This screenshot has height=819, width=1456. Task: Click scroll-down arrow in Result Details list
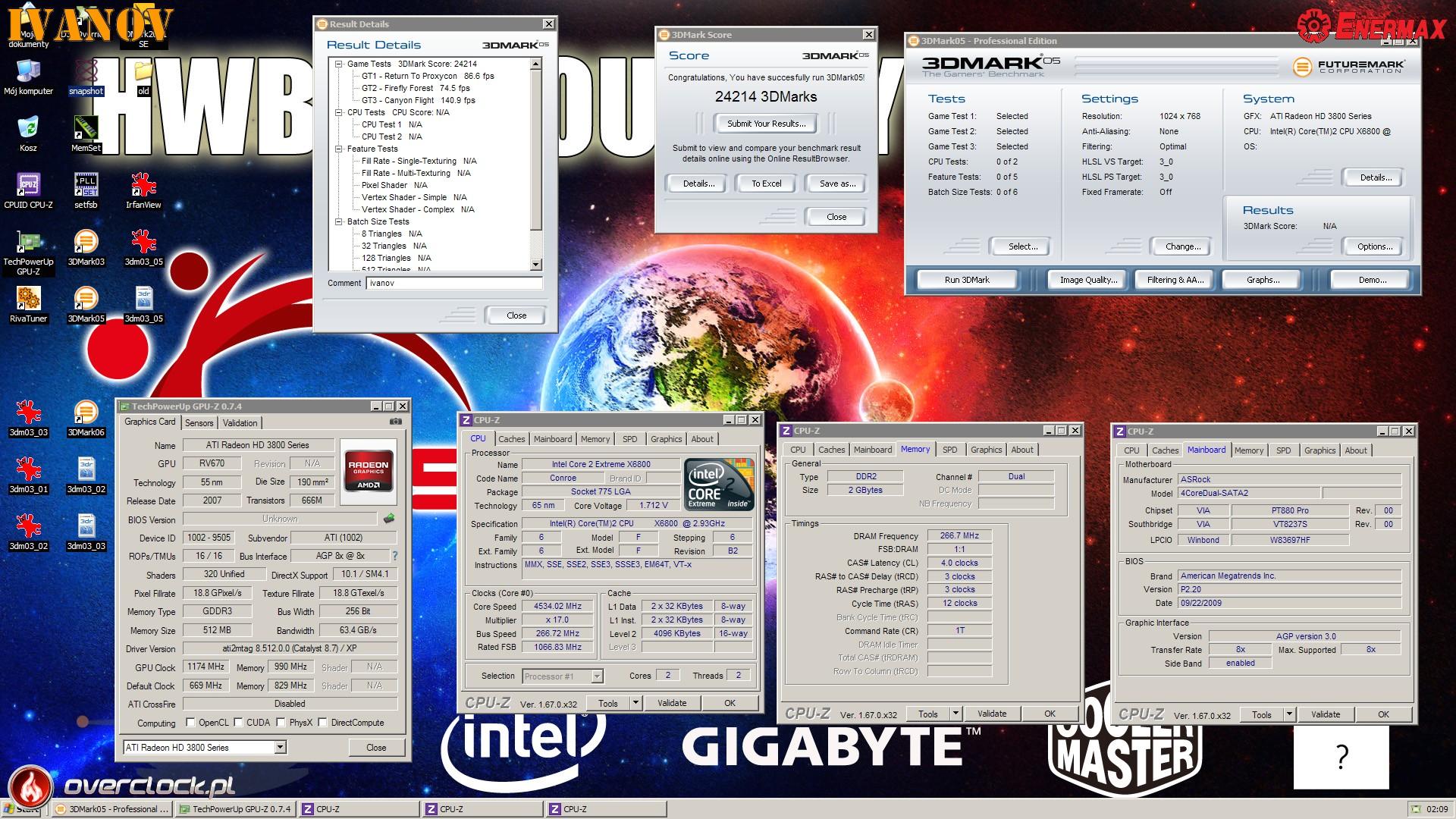click(x=536, y=265)
